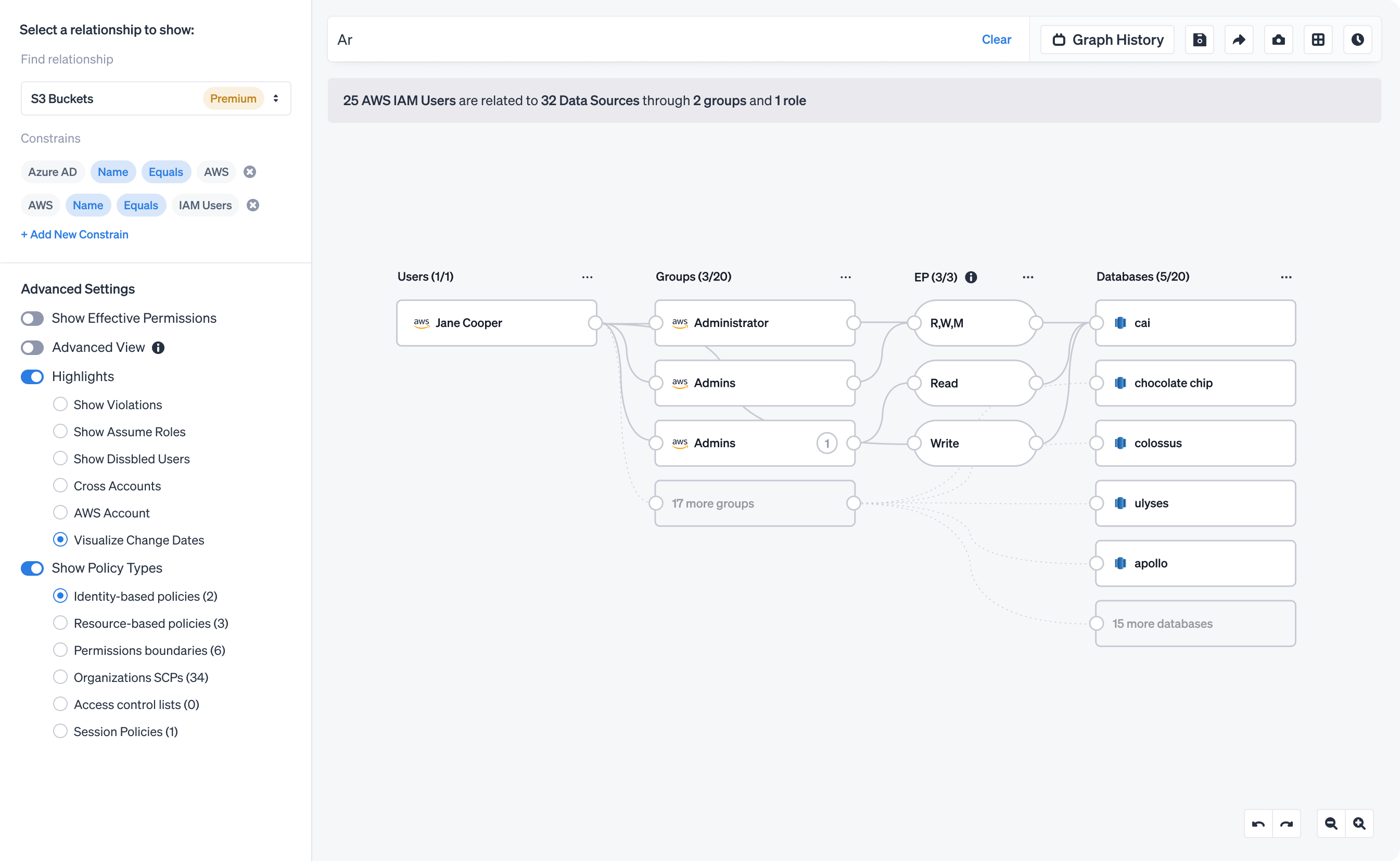Take a snapshot with camera icon
This screenshot has width=1400, height=861.
(x=1278, y=40)
